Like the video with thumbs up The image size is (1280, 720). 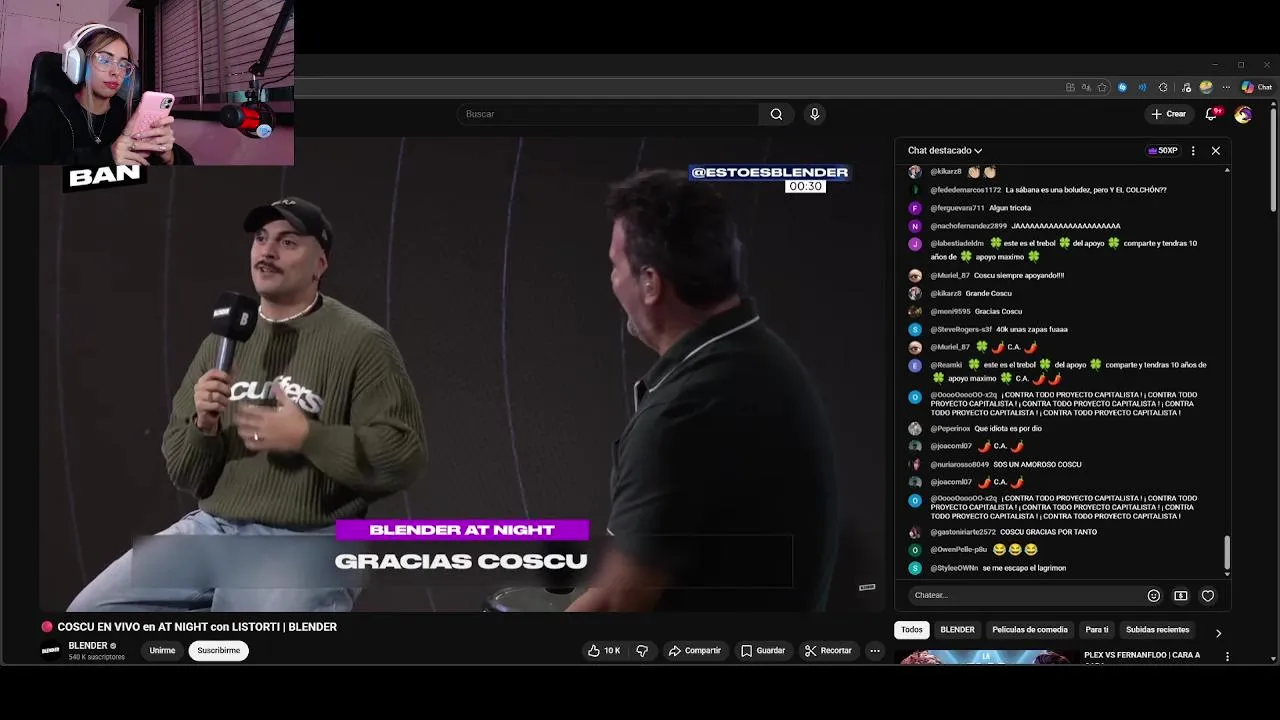(604, 651)
